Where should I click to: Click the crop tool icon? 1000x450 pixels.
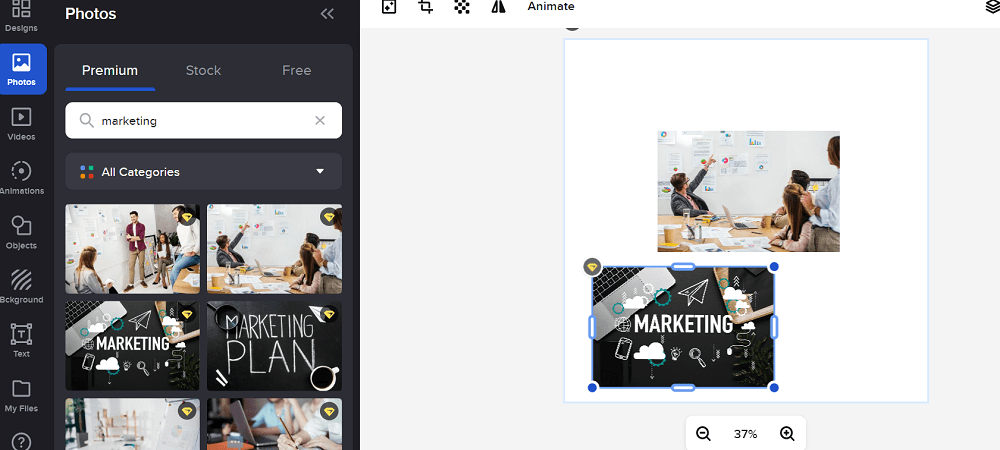(425, 6)
